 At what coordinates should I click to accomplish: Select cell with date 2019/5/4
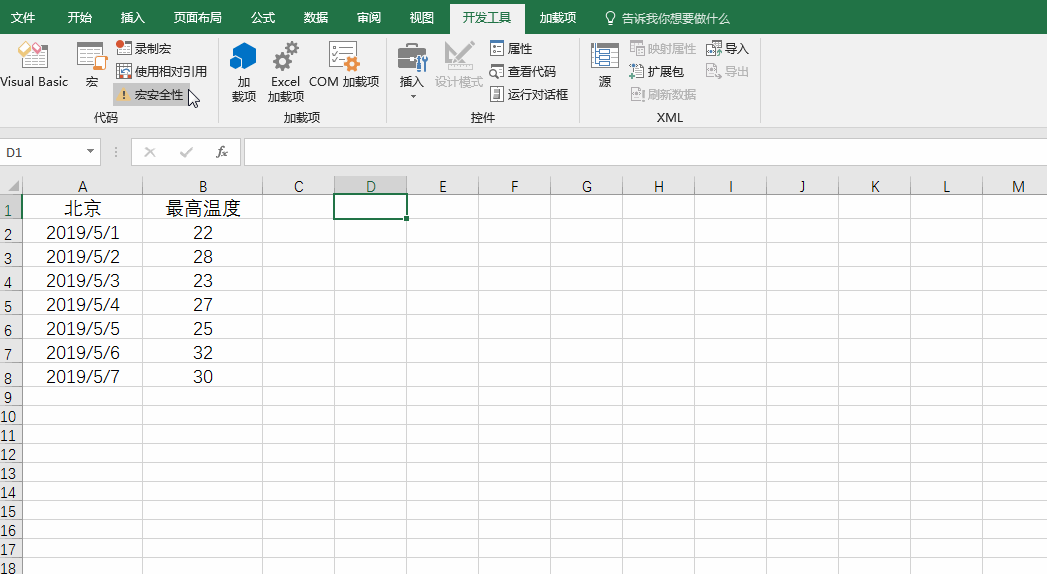[82, 304]
